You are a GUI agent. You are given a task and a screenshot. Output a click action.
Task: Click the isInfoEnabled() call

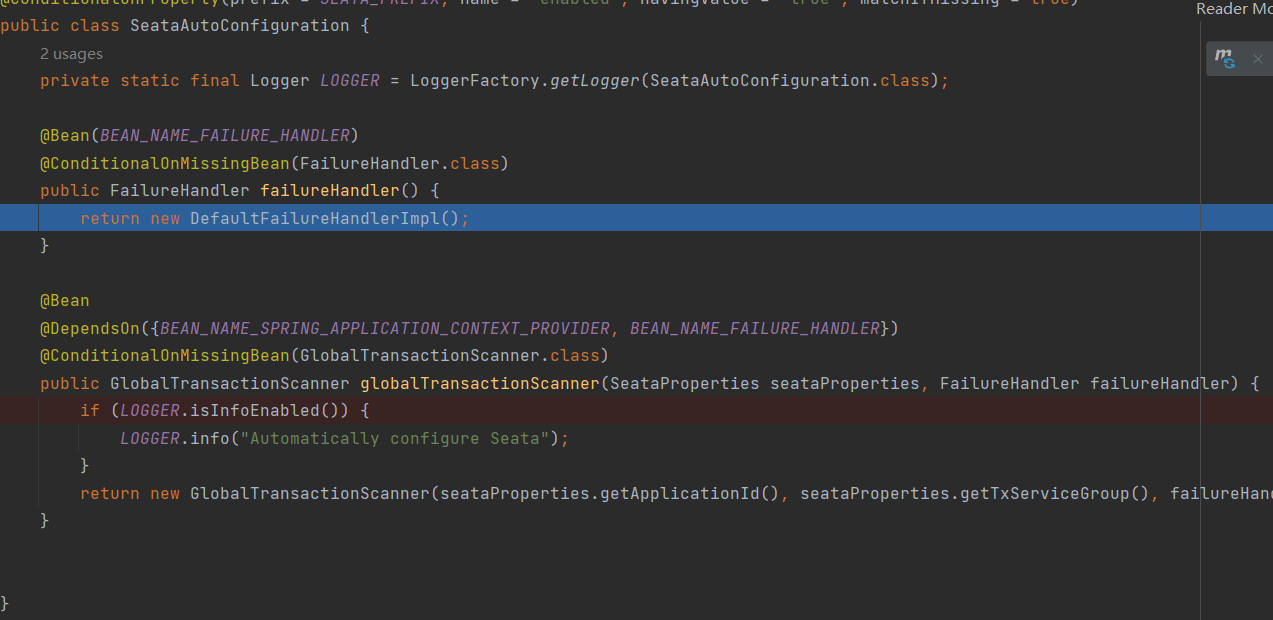(x=280, y=411)
